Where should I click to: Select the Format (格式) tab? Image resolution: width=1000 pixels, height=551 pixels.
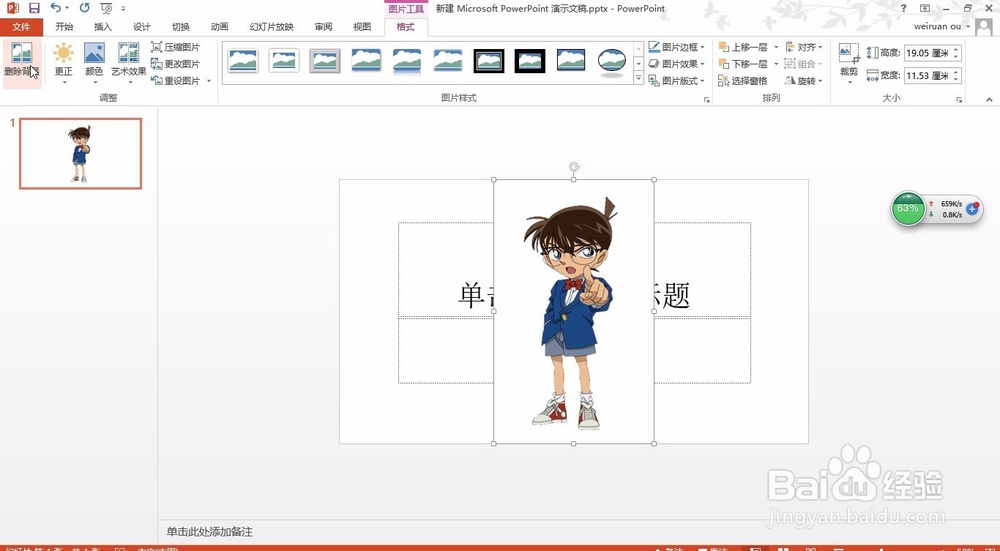click(x=406, y=27)
